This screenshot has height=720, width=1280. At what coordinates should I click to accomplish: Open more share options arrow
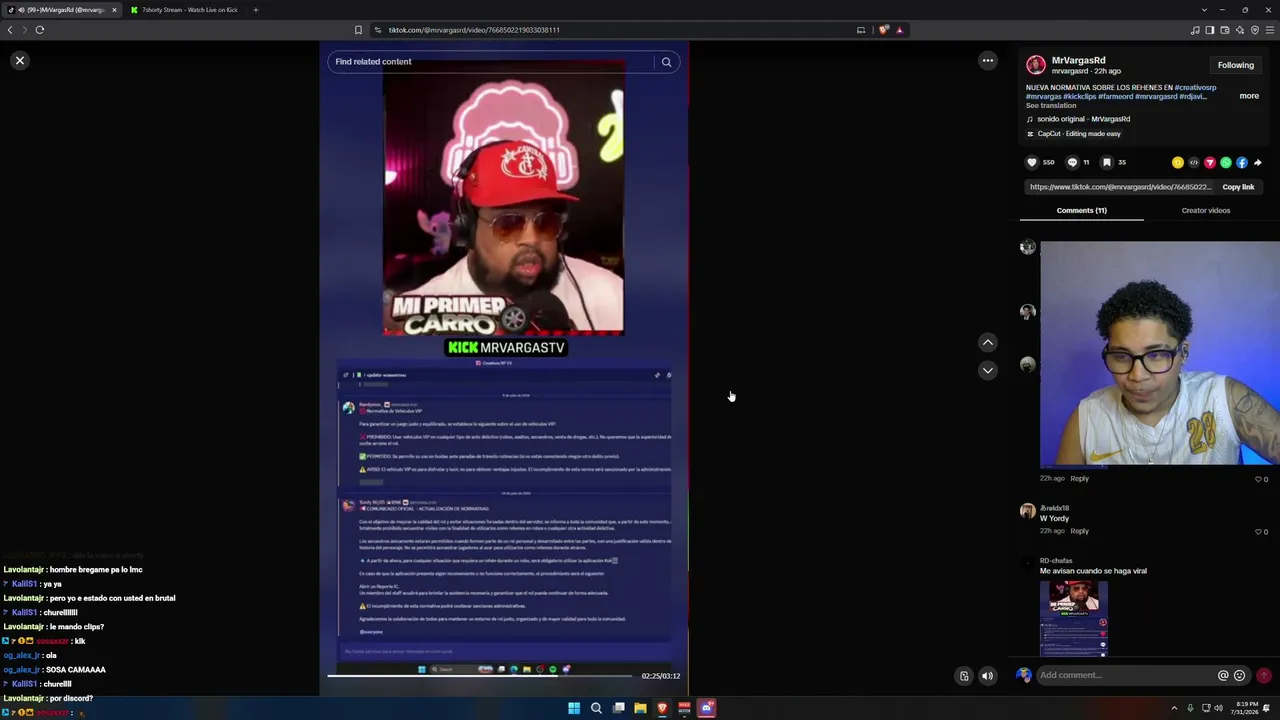click(x=1258, y=162)
